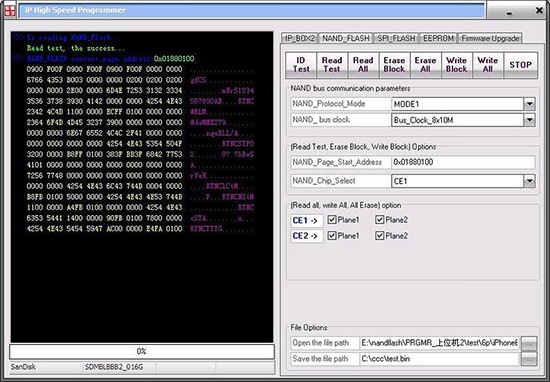Viewport: 550px width, 382px height.
Task: Click the 0% progress bar
Action: 142,351
